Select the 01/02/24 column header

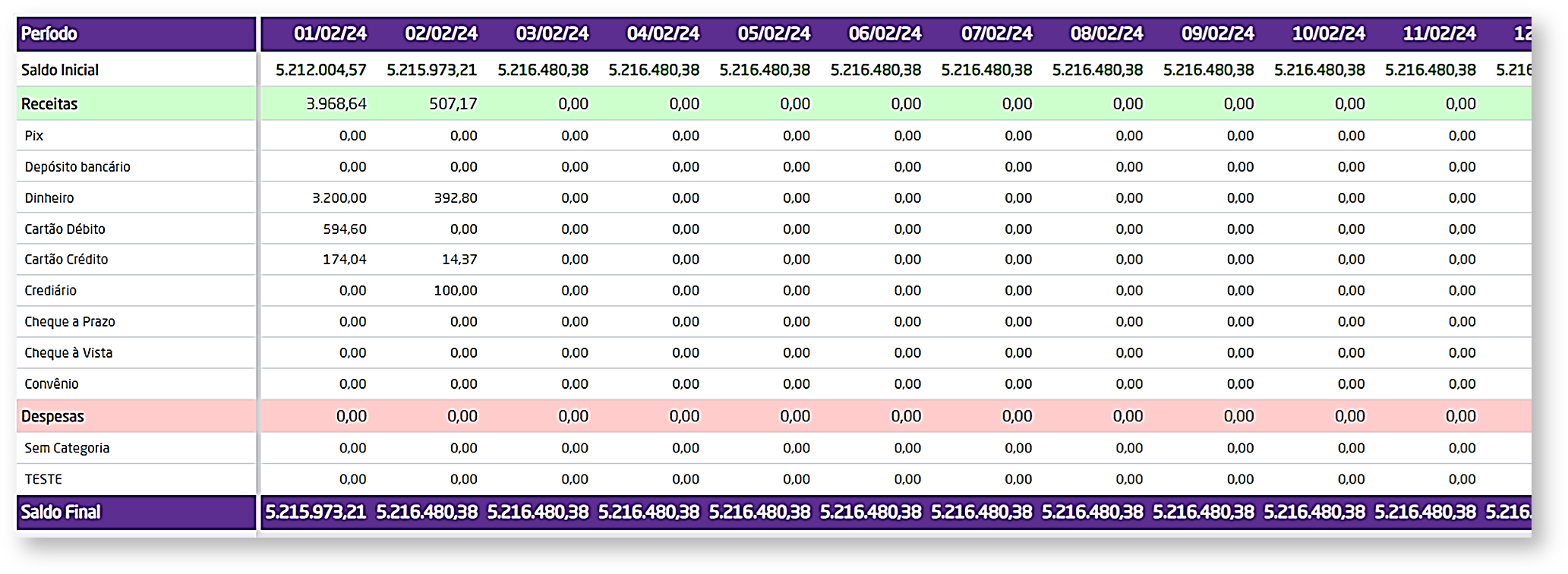330,34
